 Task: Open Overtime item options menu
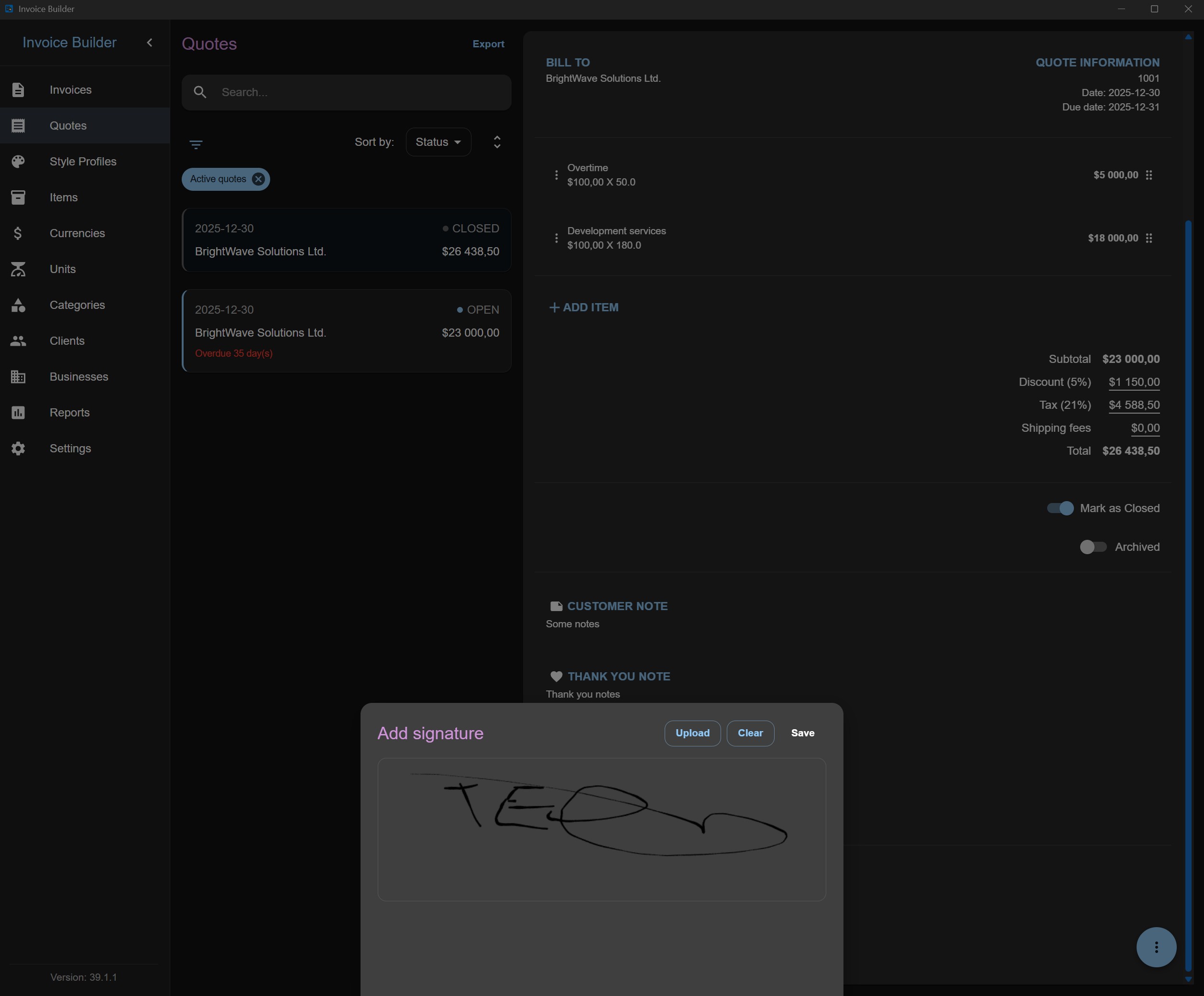tap(556, 175)
